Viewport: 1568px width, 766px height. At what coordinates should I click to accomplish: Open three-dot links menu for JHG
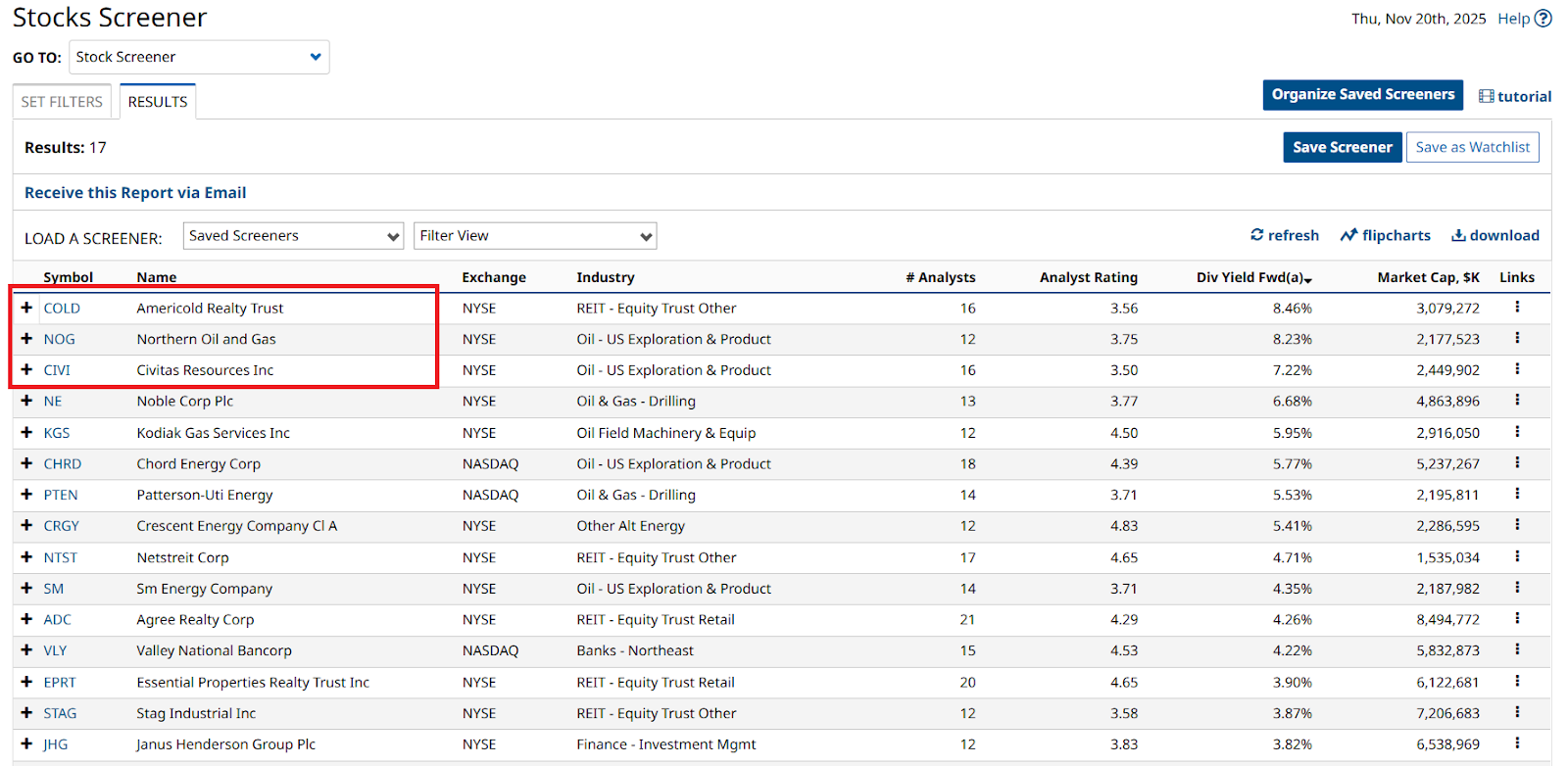click(1517, 743)
